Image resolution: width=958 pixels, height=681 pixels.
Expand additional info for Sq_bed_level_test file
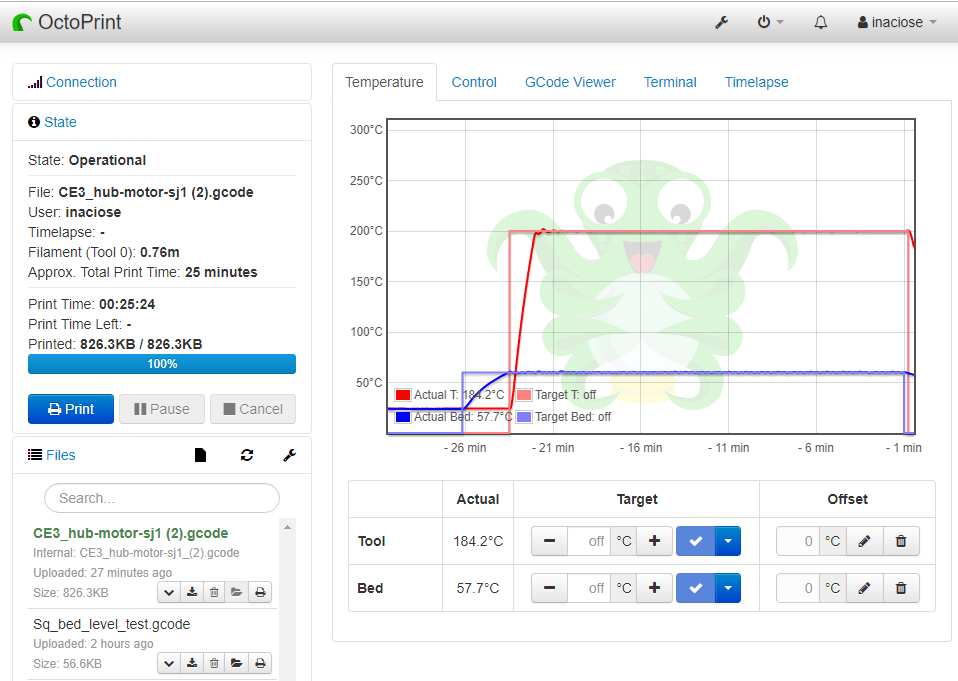click(x=169, y=663)
